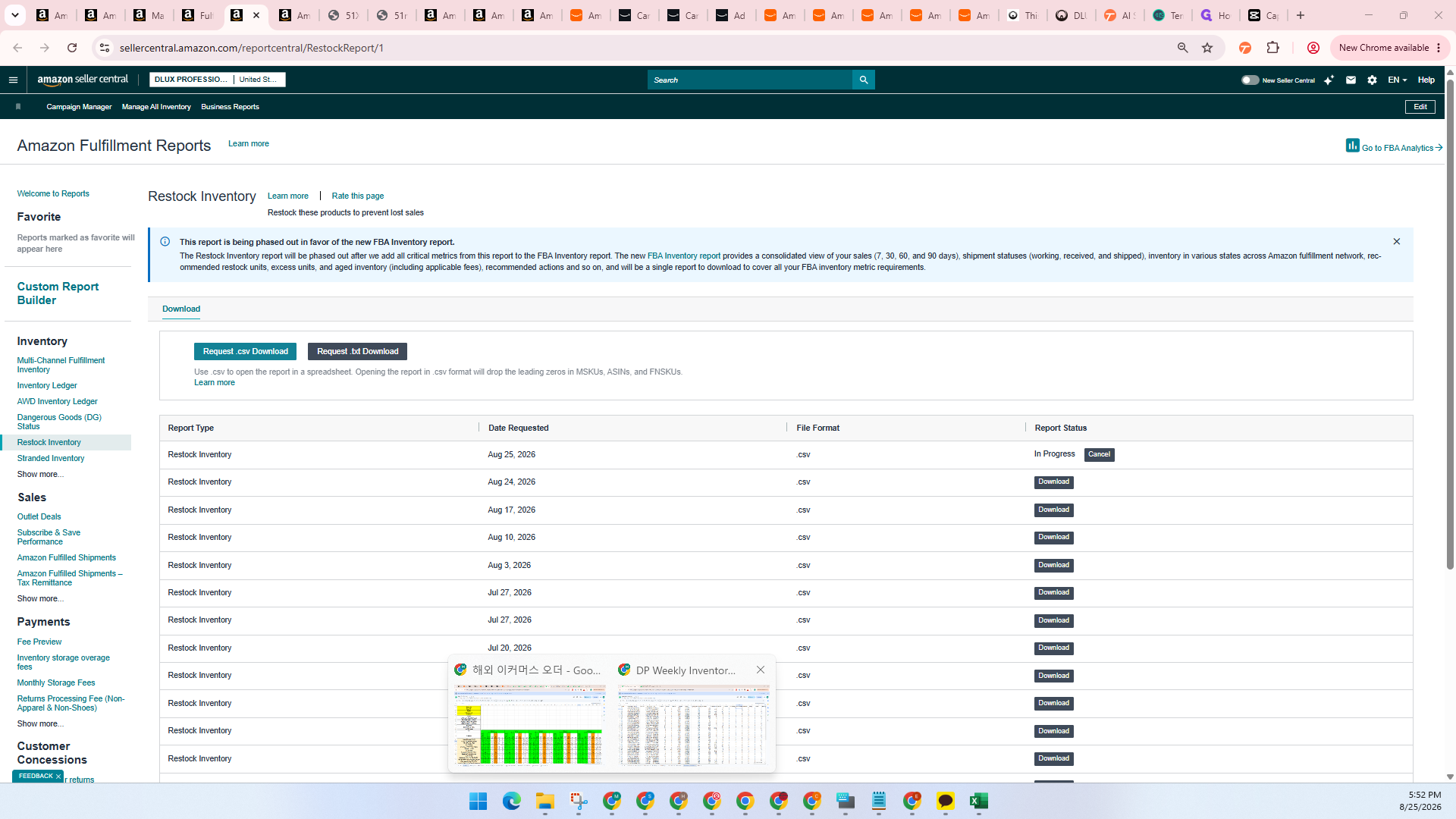
Task: Open Fee Preview under Payments
Action: coord(39,642)
